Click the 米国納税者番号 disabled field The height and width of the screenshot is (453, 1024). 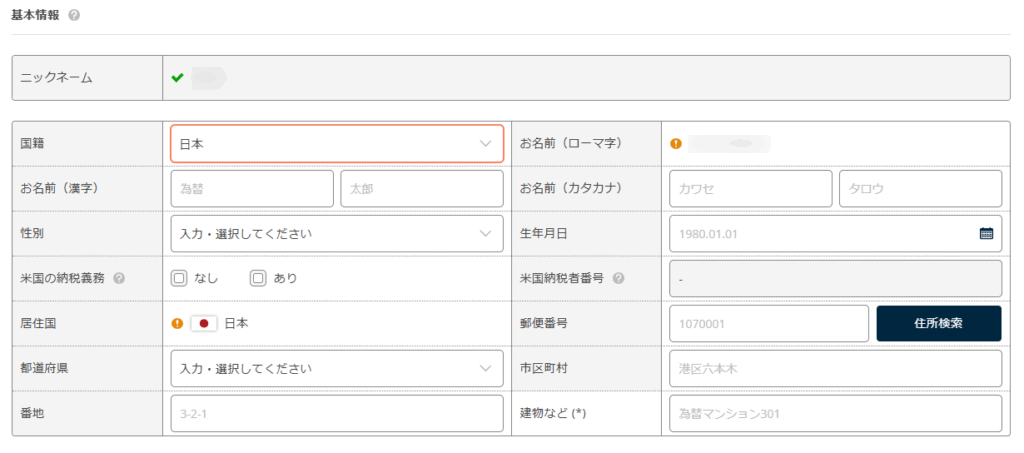click(835, 279)
